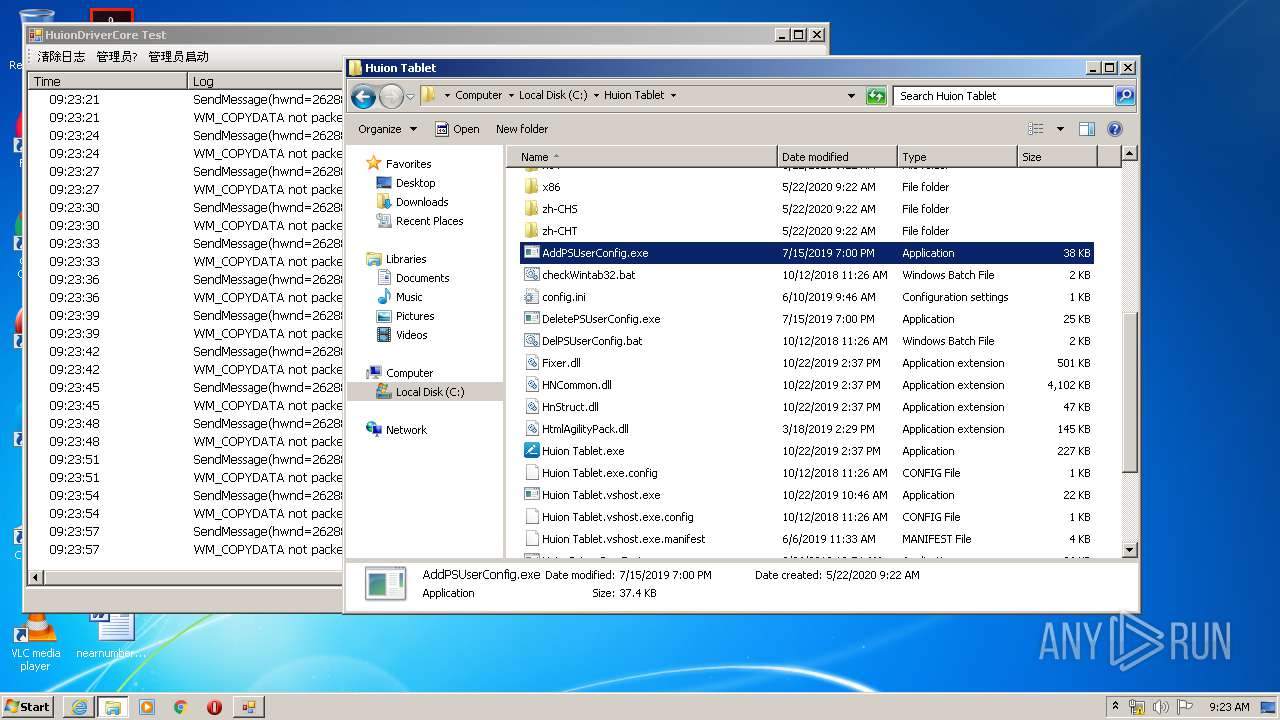The width and height of the screenshot is (1280, 720).
Task: Open Downloads under Favorites
Action: [x=421, y=202]
